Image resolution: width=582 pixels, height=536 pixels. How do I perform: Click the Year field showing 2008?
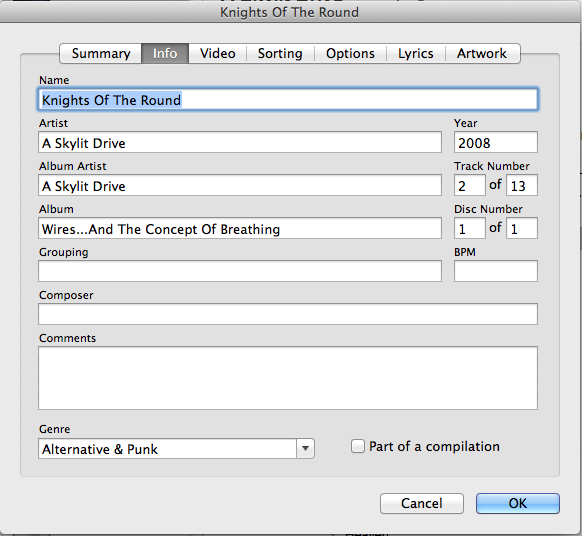496,142
